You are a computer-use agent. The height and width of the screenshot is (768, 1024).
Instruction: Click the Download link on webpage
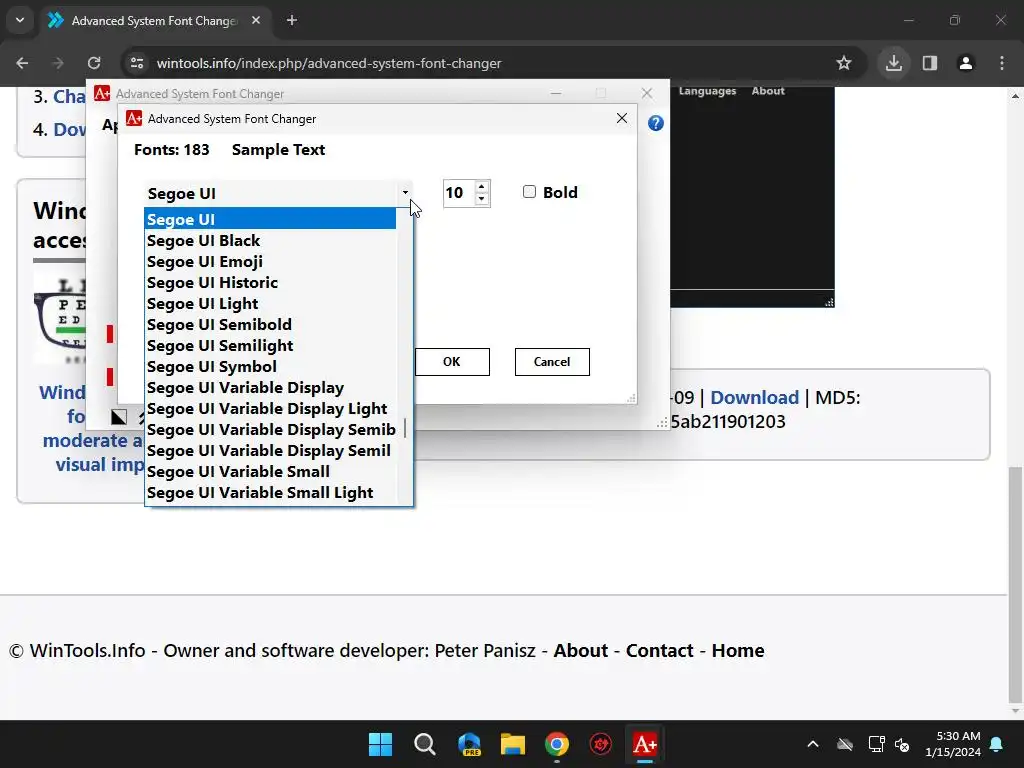[754, 397]
